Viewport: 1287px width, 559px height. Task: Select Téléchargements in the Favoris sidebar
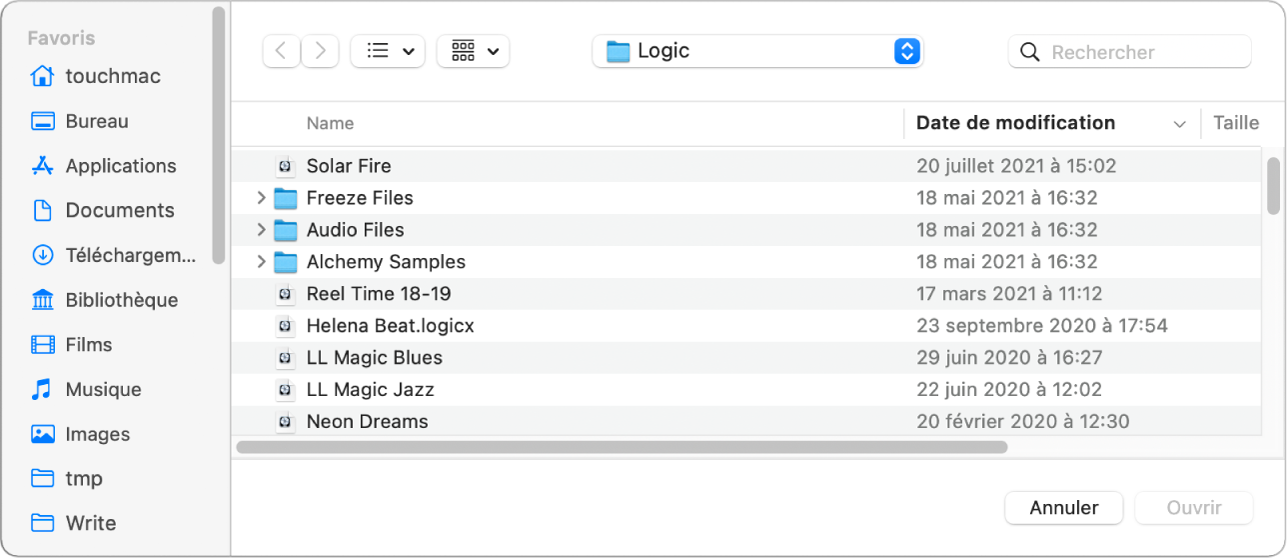[x=130, y=255]
